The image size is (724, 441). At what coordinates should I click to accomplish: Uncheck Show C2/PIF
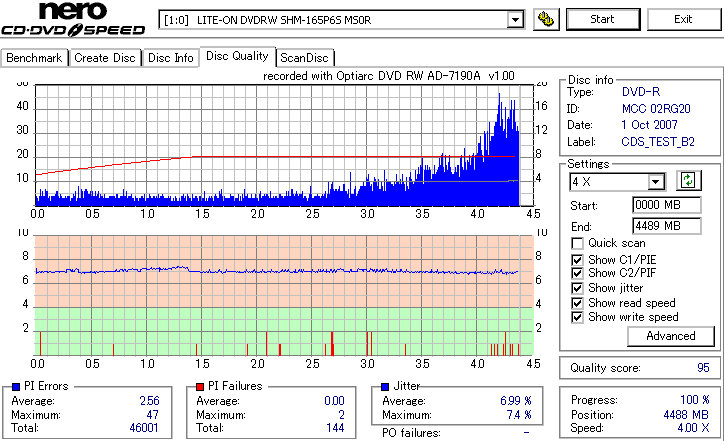click(x=577, y=273)
